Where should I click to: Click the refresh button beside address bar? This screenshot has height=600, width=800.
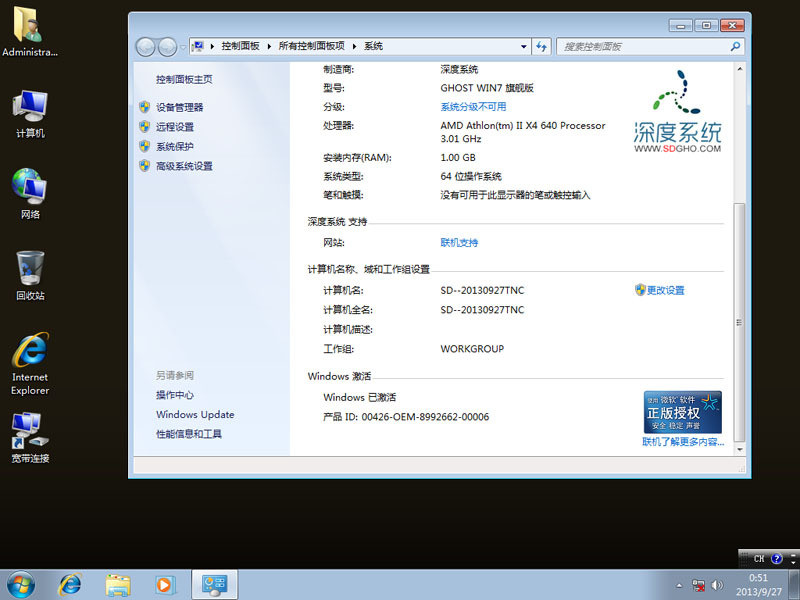pyautogui.click(x=542, y=46)
